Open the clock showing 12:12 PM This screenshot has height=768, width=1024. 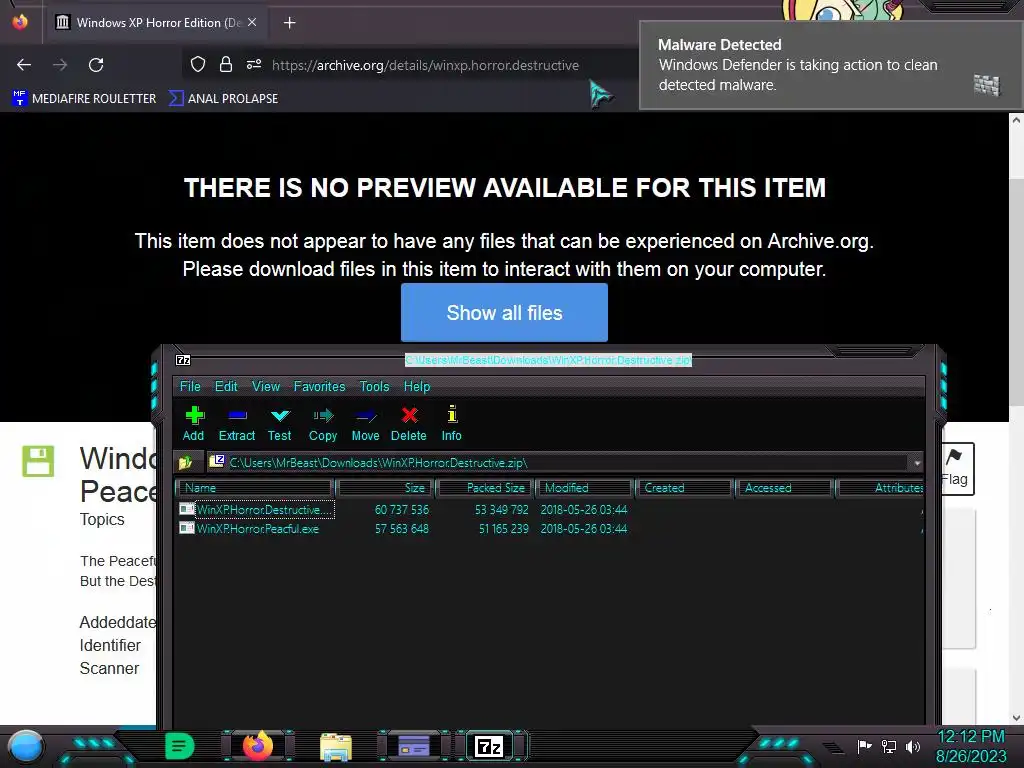[971, 746]
